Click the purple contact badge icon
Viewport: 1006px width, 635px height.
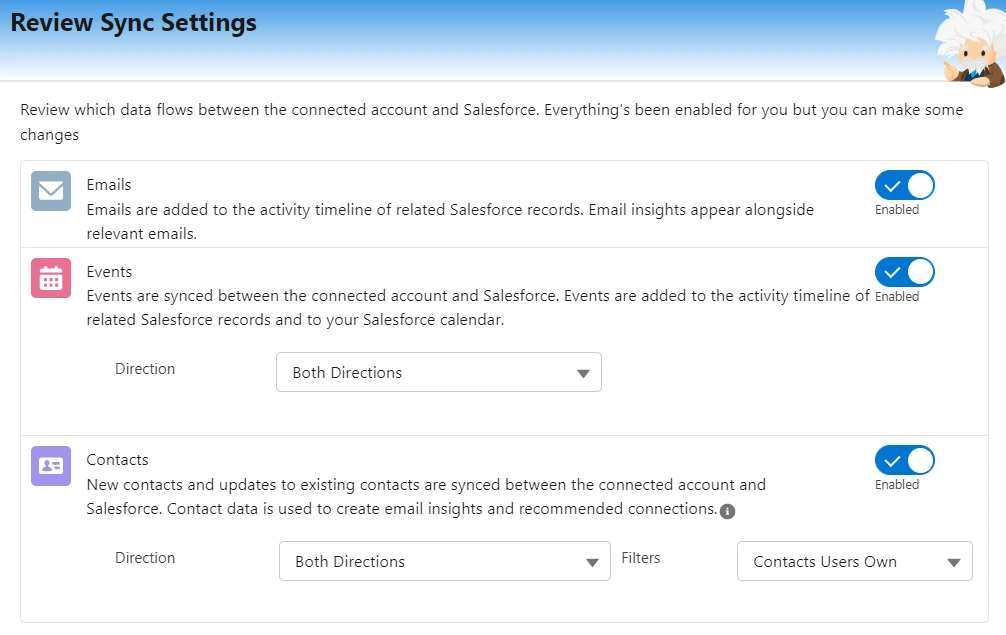(50, 466)
